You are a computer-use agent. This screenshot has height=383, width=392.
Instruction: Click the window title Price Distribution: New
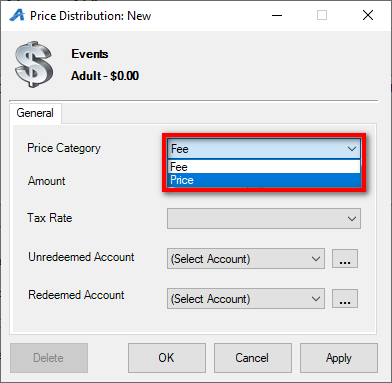pyautogui.click(x=90, y=16)
